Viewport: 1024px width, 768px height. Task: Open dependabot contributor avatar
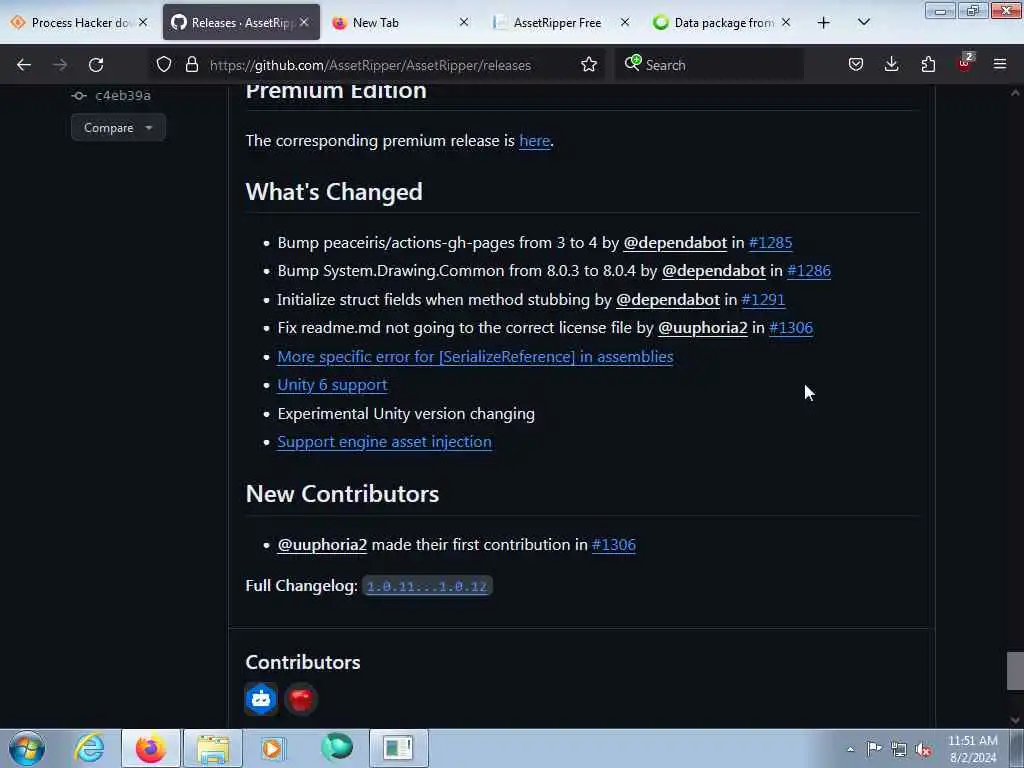pyautogui.click(x=261, y=699)
